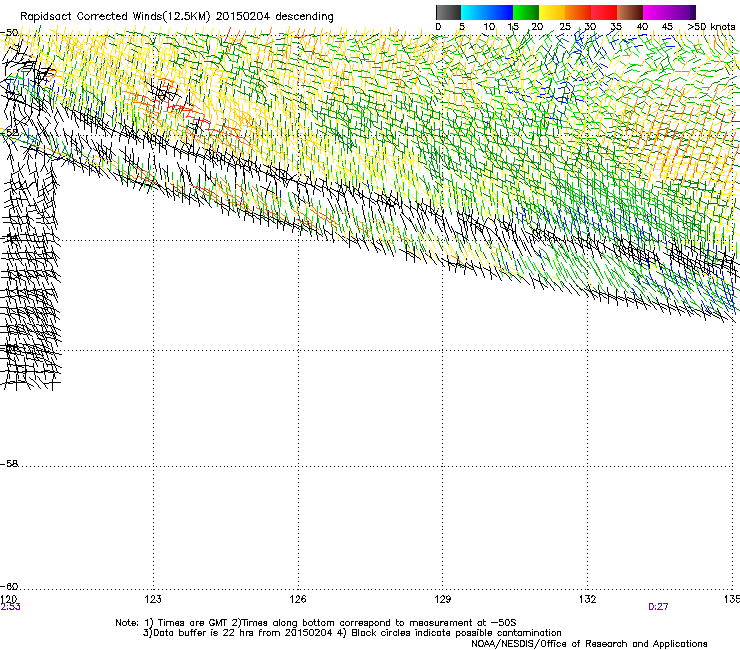Click the 132 longitude axis label

[588, 599]
